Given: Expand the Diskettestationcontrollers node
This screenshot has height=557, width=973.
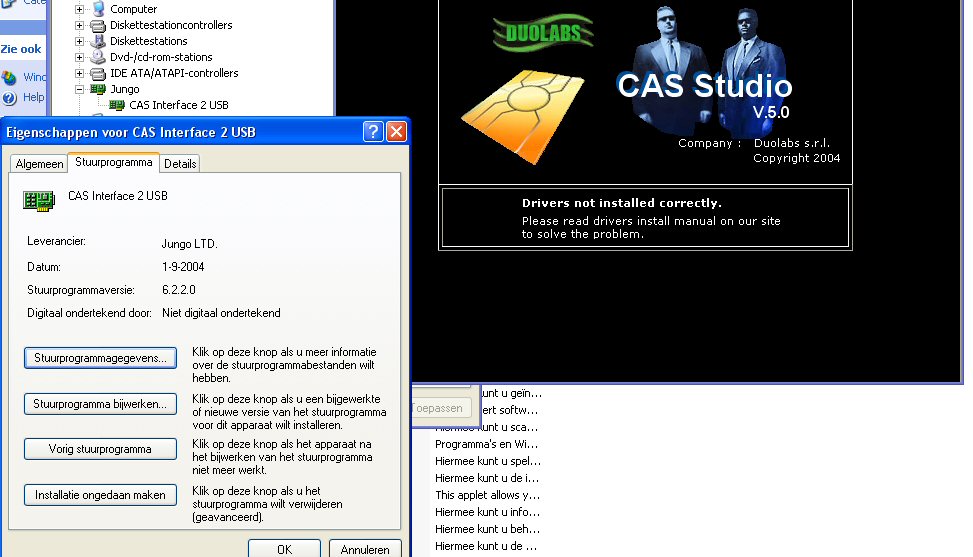Looking at the screenshot, I should point(79,25).
